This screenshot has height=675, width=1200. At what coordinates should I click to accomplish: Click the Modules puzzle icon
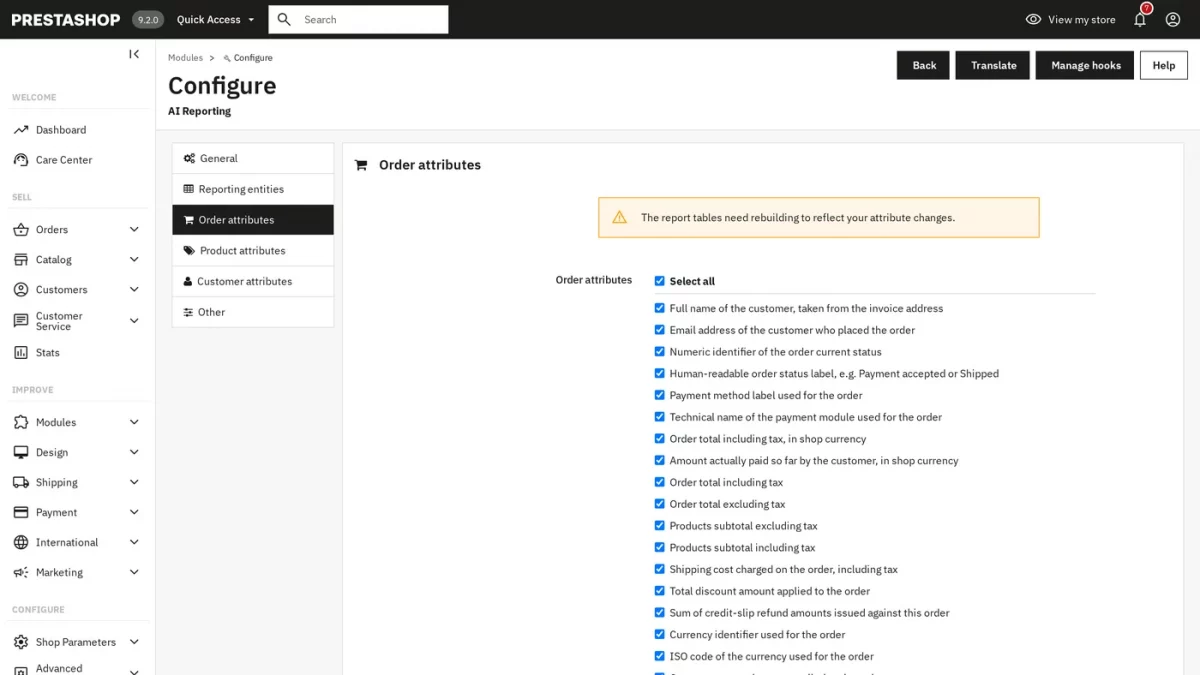(x=21, y=422)
